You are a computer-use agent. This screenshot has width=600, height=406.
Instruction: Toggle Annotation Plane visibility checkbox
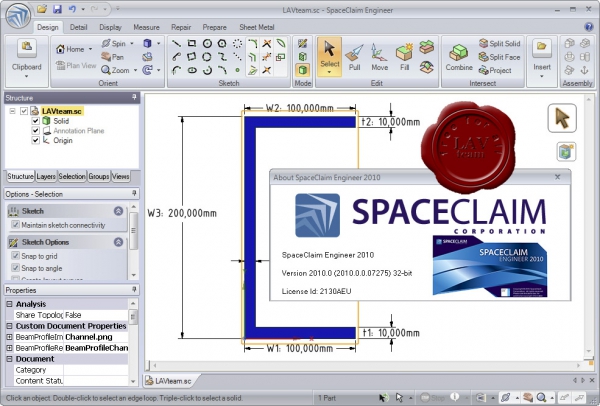click(35, 130)
